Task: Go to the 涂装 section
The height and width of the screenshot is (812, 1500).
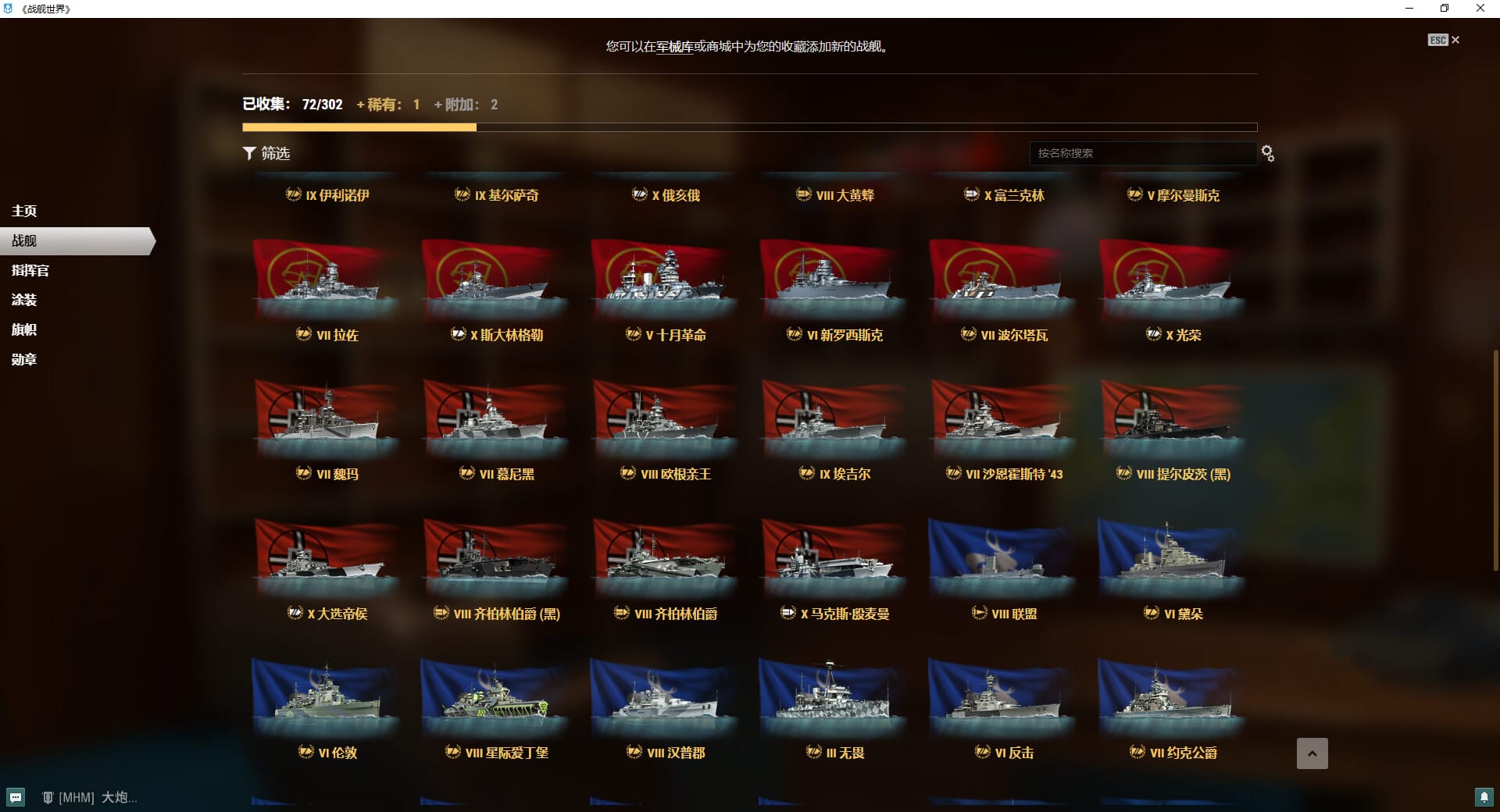Action: tap(24, 300)
